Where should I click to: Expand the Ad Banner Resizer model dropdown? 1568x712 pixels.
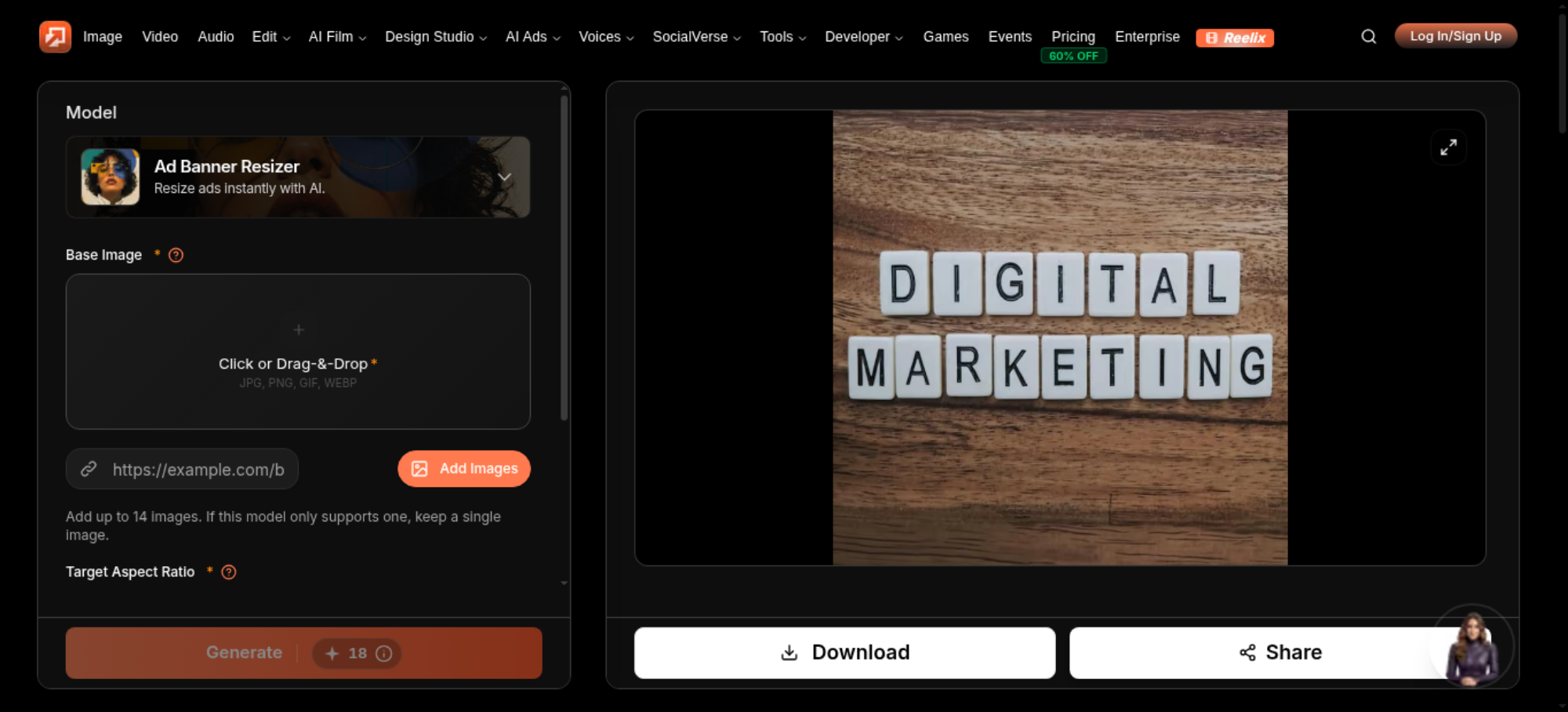tap(505, 177)
